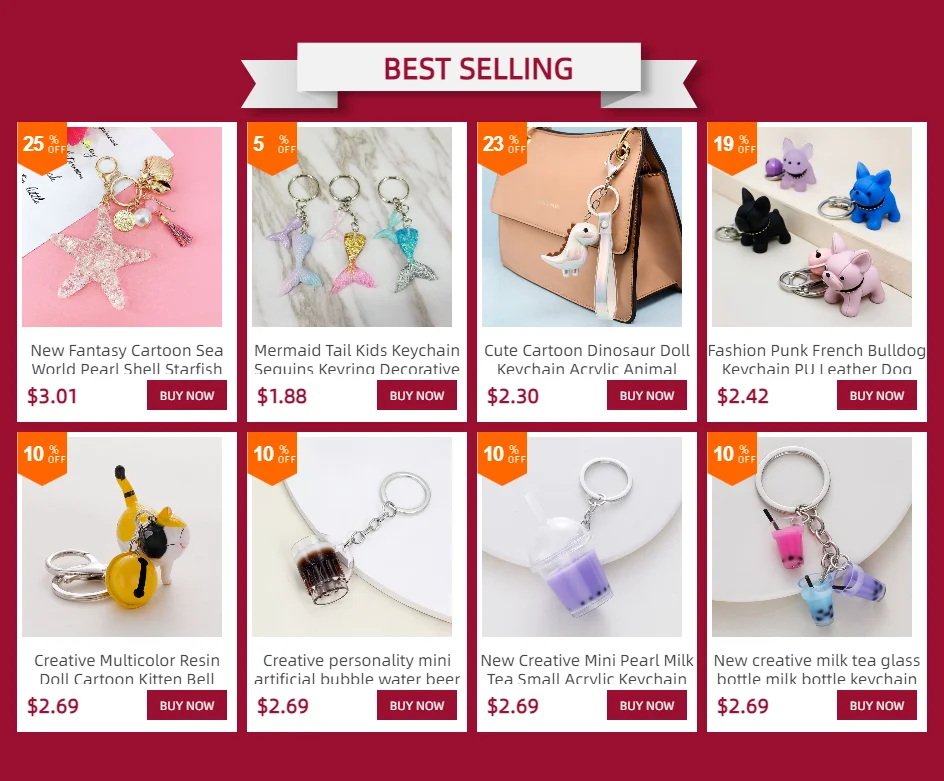Open the Creative personality mini beer title link
Screen dimensions: 944x781
click(357, 669)
